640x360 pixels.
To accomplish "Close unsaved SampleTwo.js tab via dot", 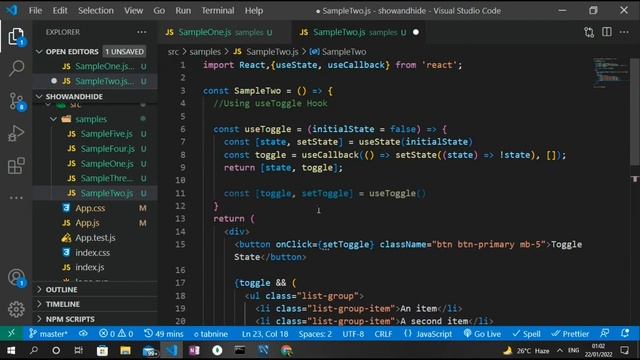I will pyautogui.click(x=416, y=32).
